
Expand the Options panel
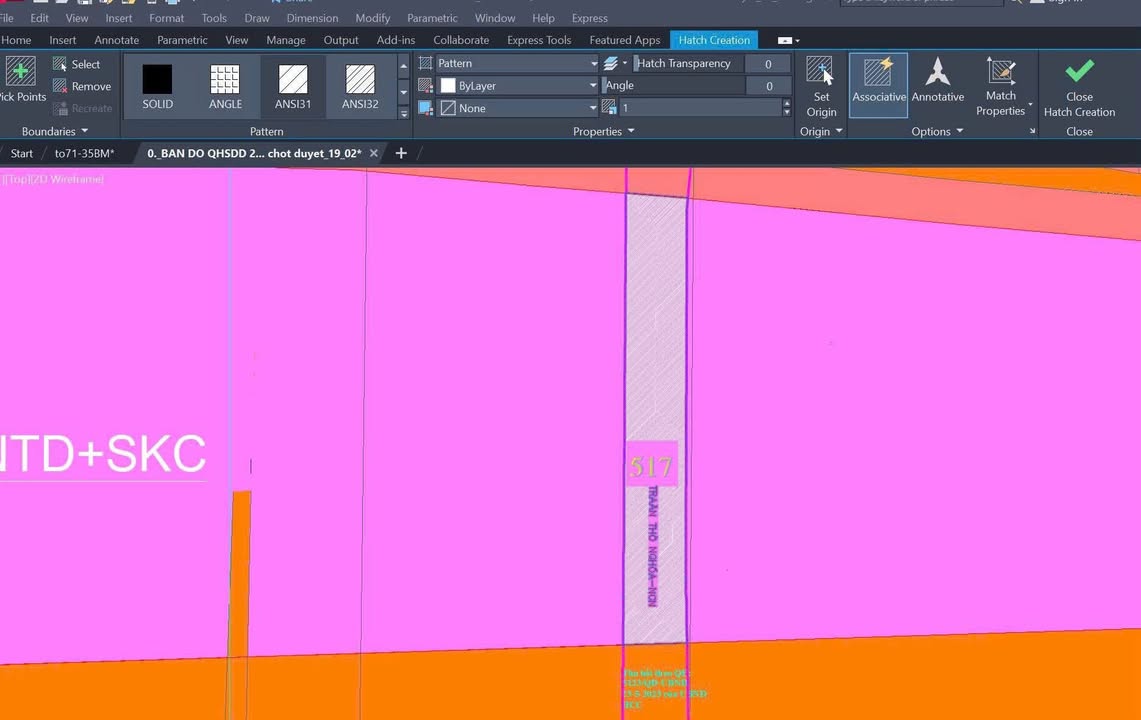(937, 131)
